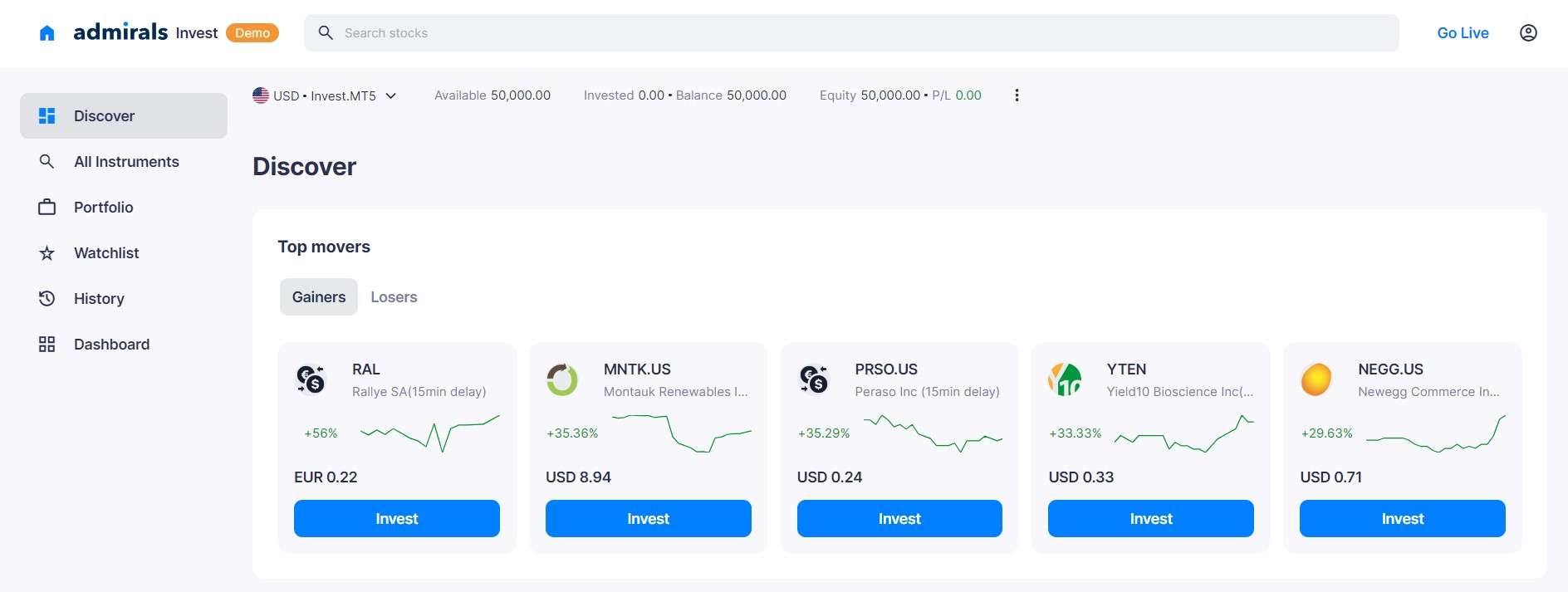The image size is (1568, 592).
Task: Open Portfolio in the sidebar
Action: 124,207
